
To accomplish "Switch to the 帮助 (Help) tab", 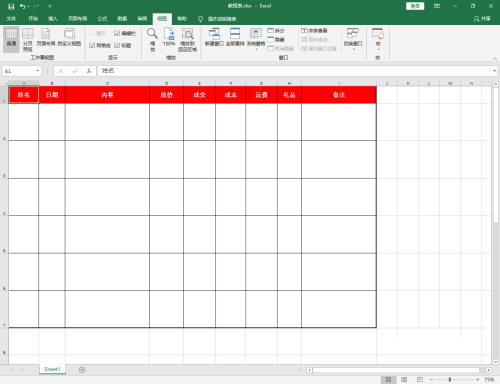I will pos(182,19).
